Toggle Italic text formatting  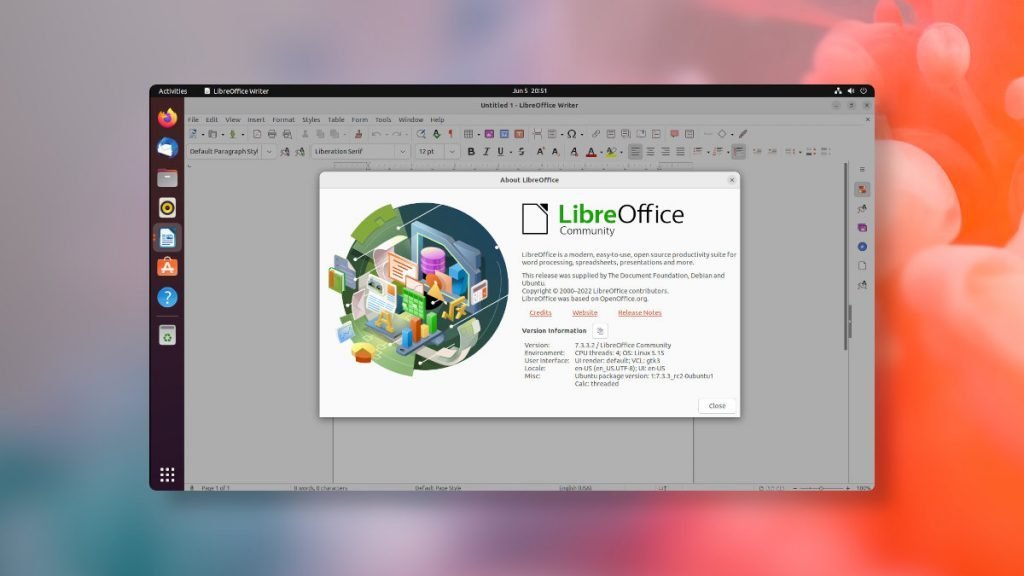[486, 152]
